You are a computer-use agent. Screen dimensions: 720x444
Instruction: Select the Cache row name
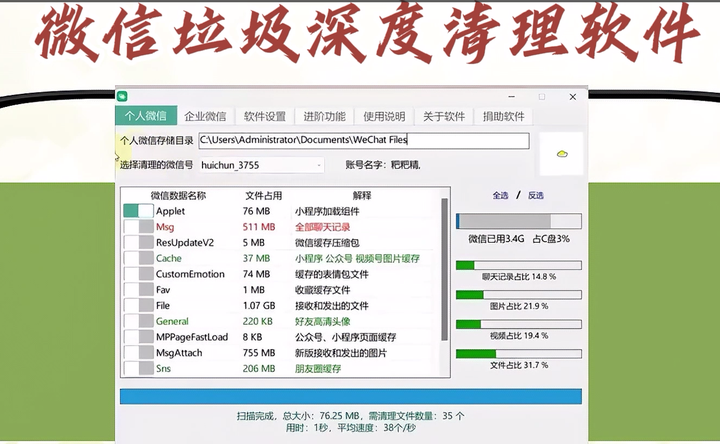169,258
